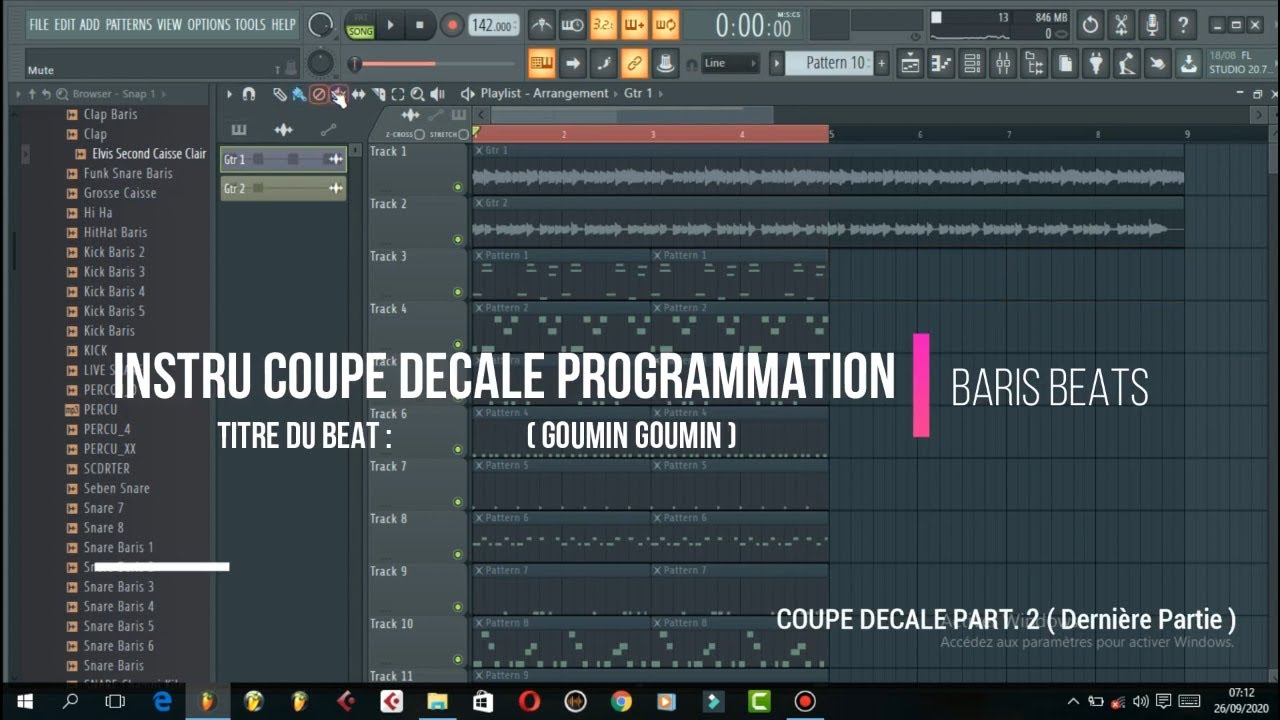This screenshot has height=720, width=1280.
Task: Open the FILE menu
Action: click(x=39, y=24)
